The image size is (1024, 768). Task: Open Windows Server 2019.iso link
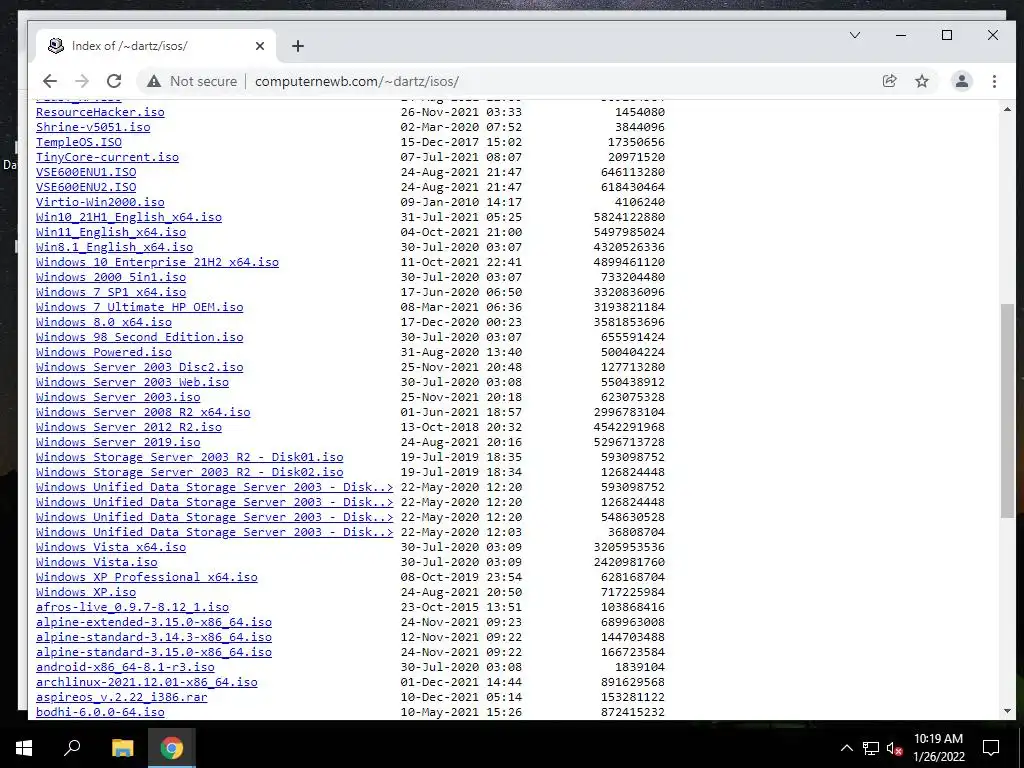coord(118,442)
